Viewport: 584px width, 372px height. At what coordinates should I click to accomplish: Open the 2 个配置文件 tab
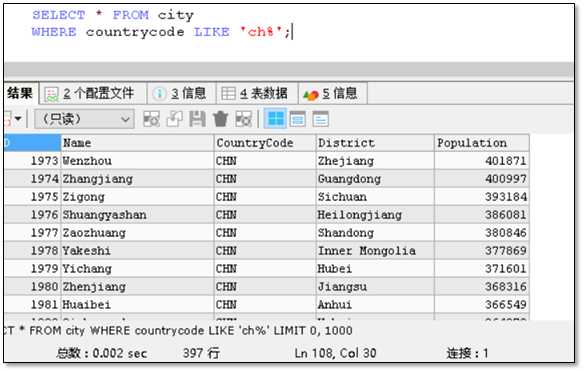pyautogui.click(x=92, y=93)
